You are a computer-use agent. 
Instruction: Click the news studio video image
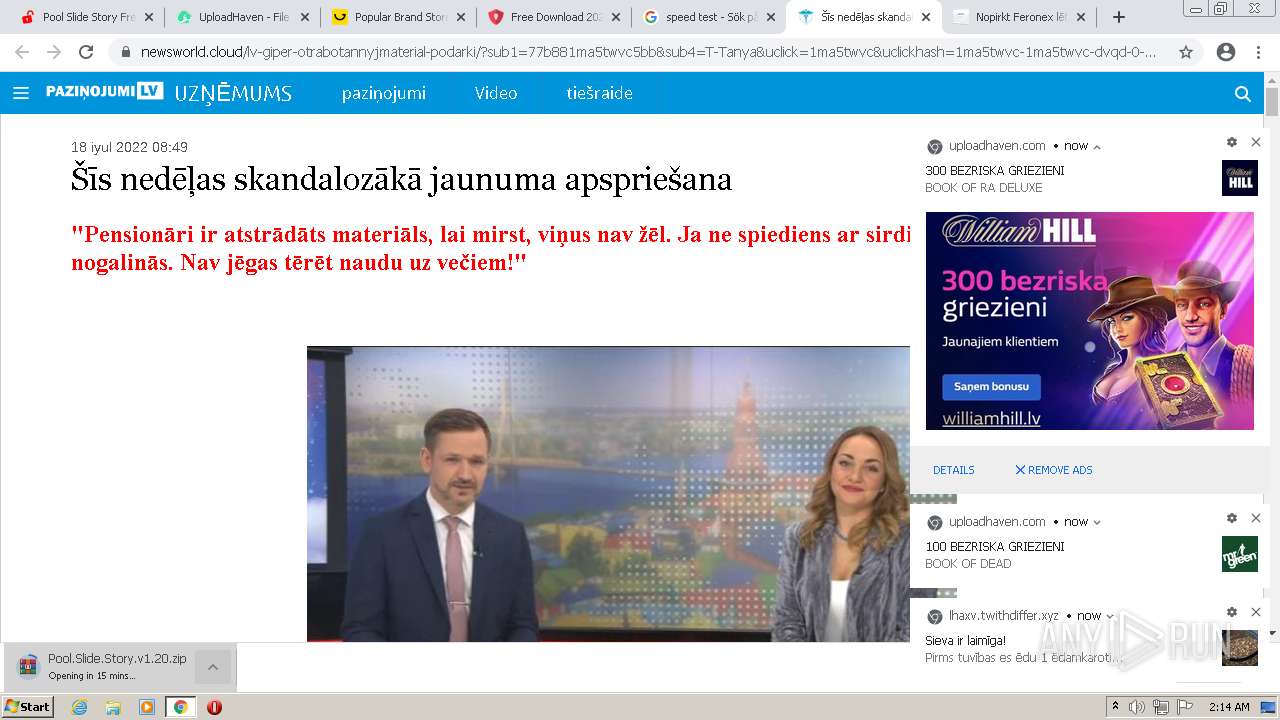click(x=608, y=494)
